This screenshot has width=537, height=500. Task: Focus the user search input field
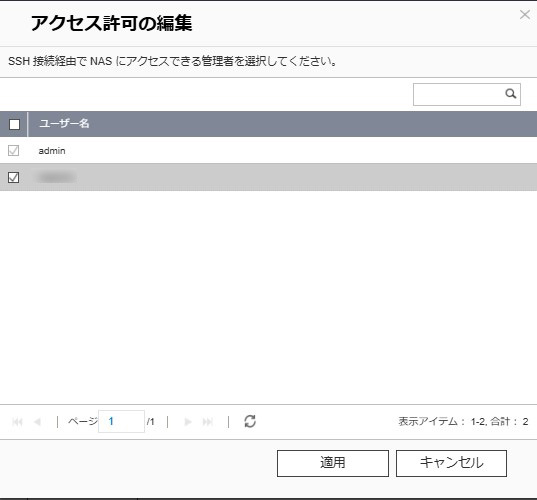tap(459, 94)
